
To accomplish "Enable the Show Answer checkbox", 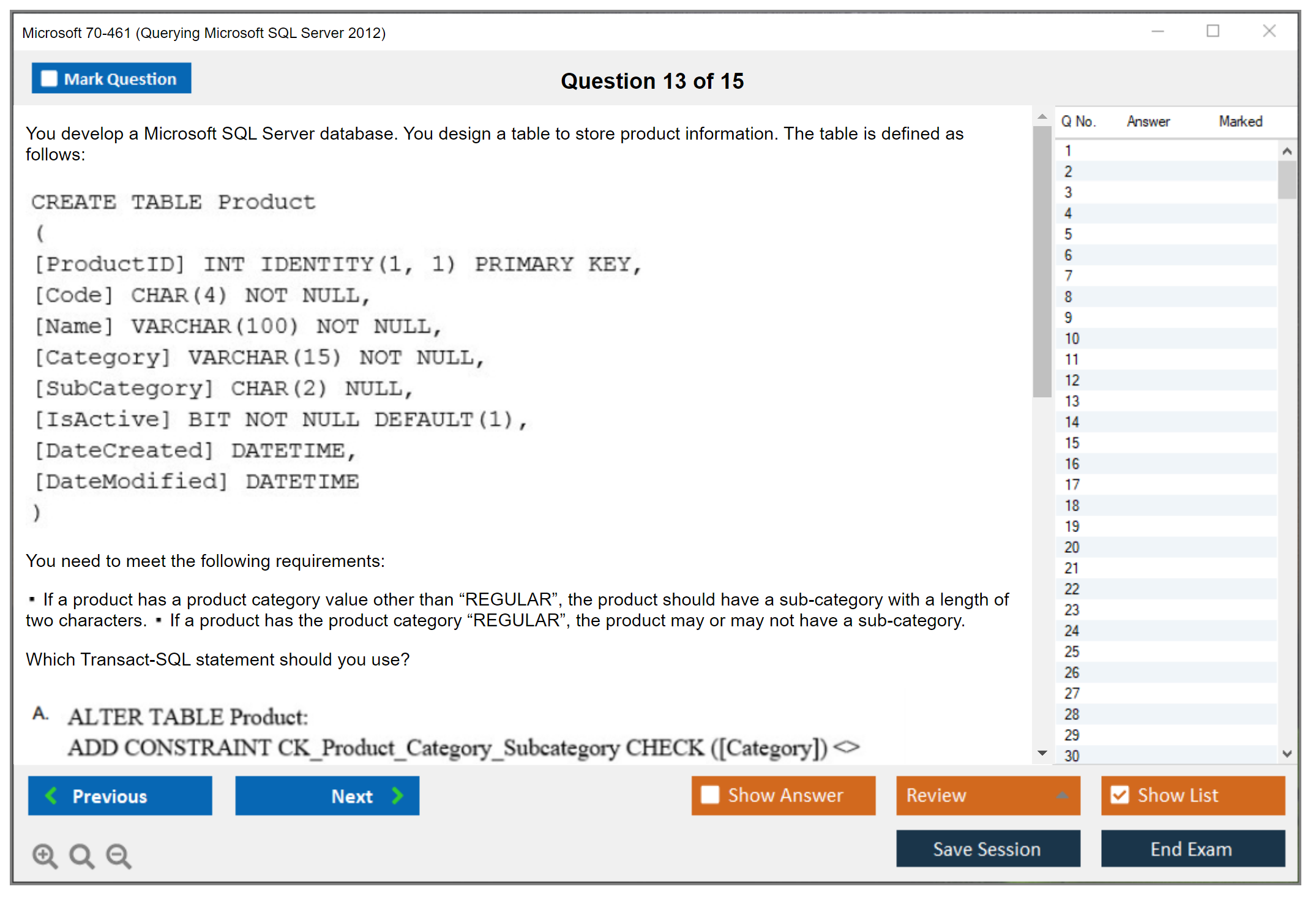I will (x=710, y=795).
